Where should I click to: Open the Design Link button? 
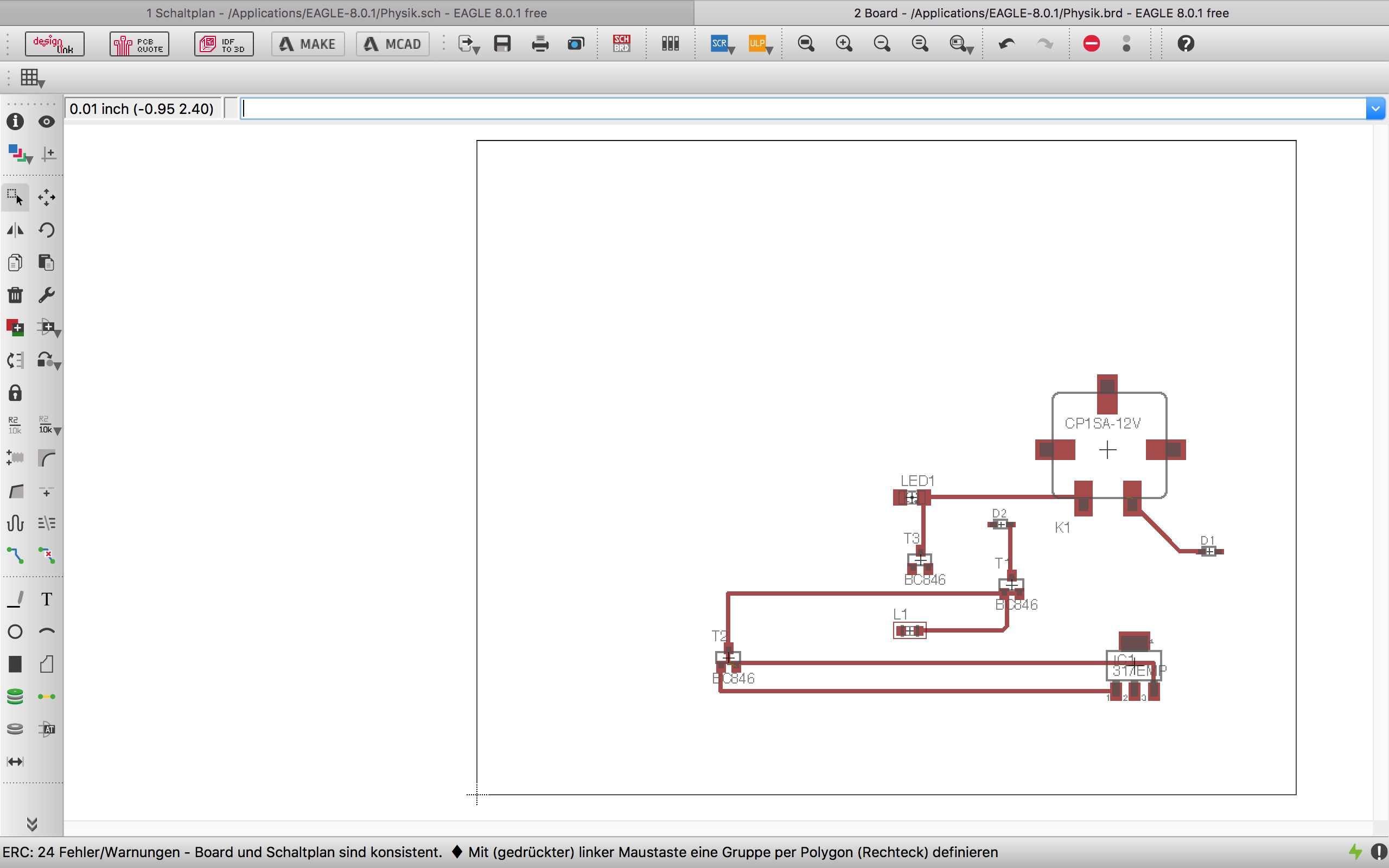point(54,43)
